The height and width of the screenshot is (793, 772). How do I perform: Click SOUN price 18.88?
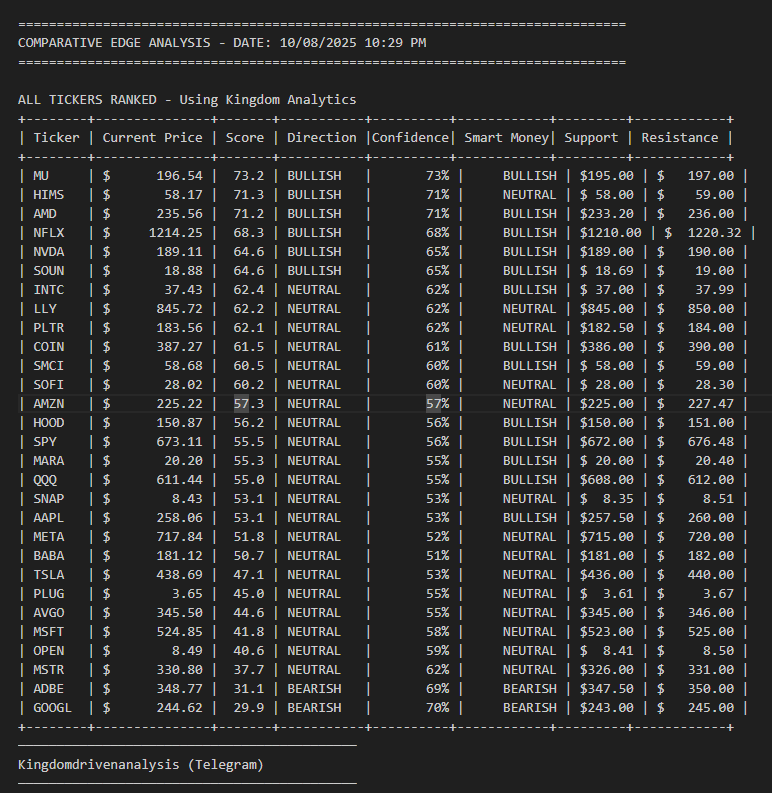point(183,271)
